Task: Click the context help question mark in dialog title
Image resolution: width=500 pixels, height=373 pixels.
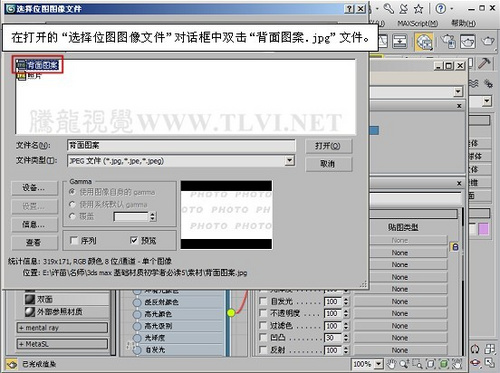Action: pyautogui.click(x=349, y=9)
